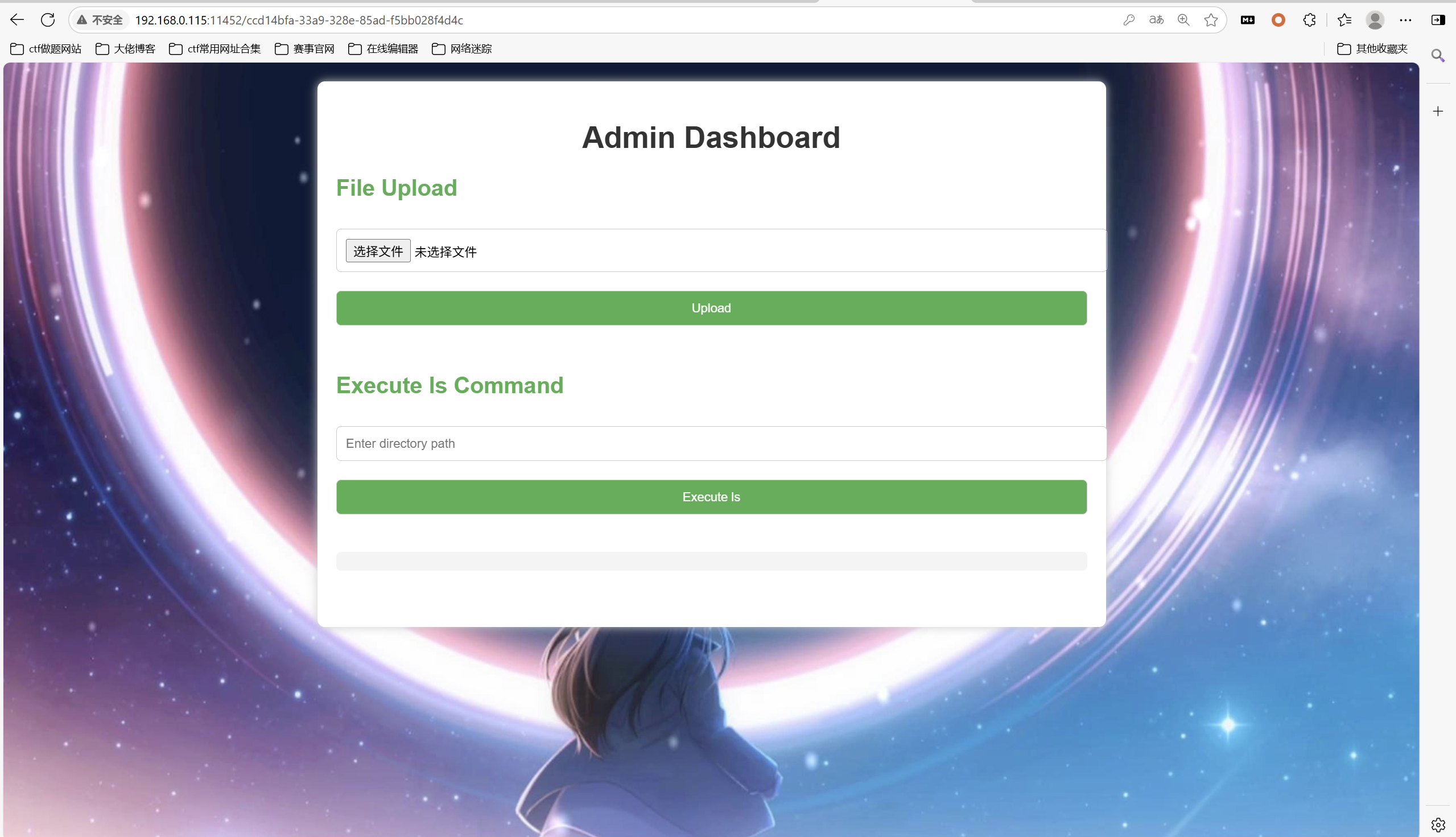Viewport: 1456px width, 837px height.
Task: Open the ctf常用网址合集 bookmark folder
Action: click(215, 49)
